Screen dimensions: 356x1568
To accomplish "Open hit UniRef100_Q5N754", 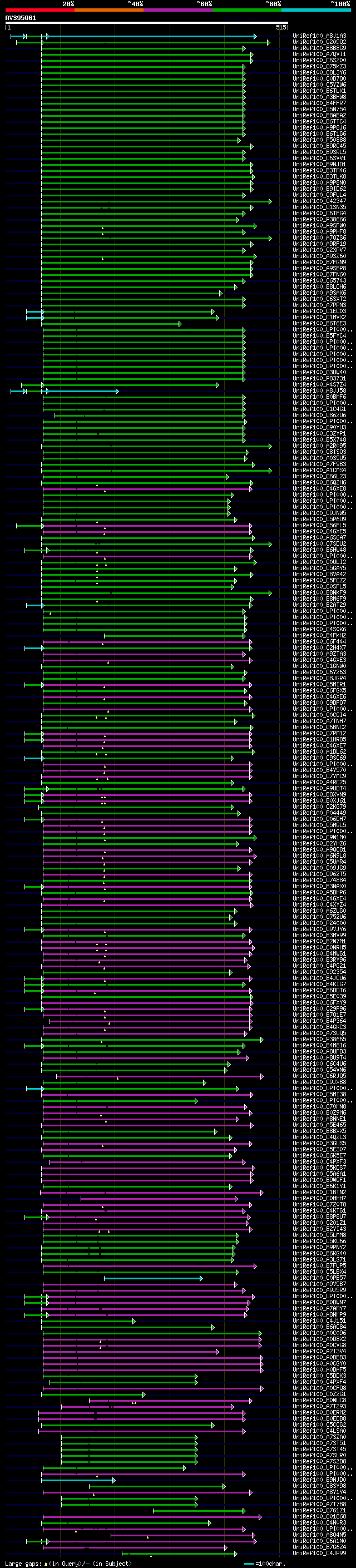I will (319, 110).
